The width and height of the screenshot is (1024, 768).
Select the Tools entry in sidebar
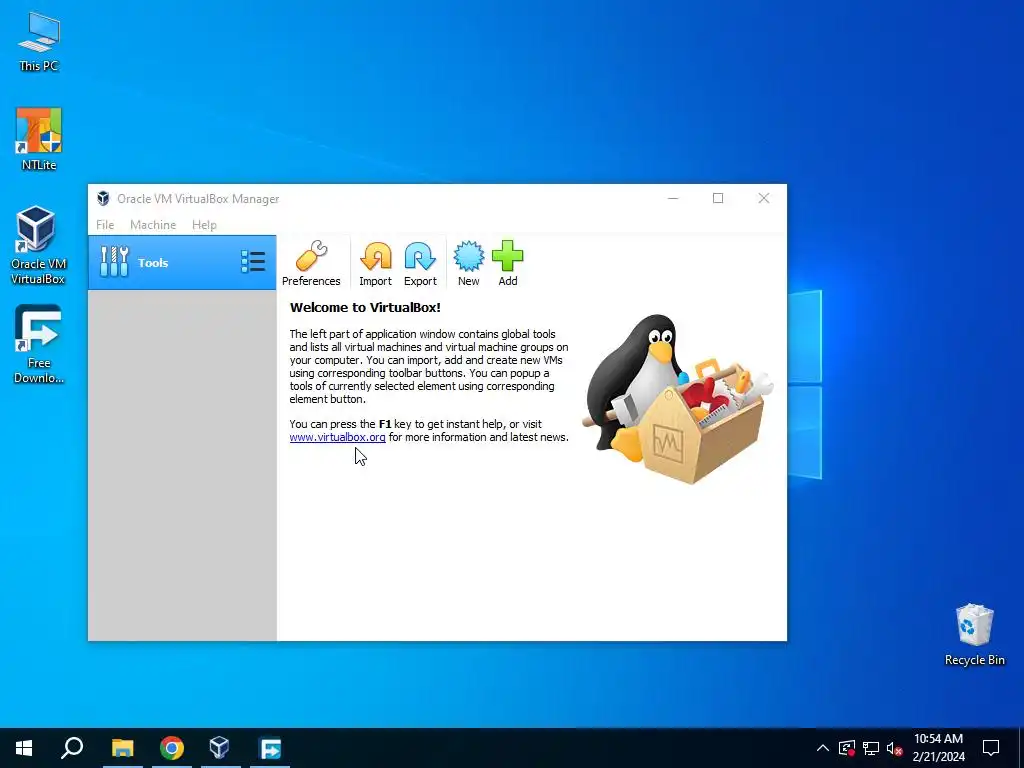tap(182, 263)
